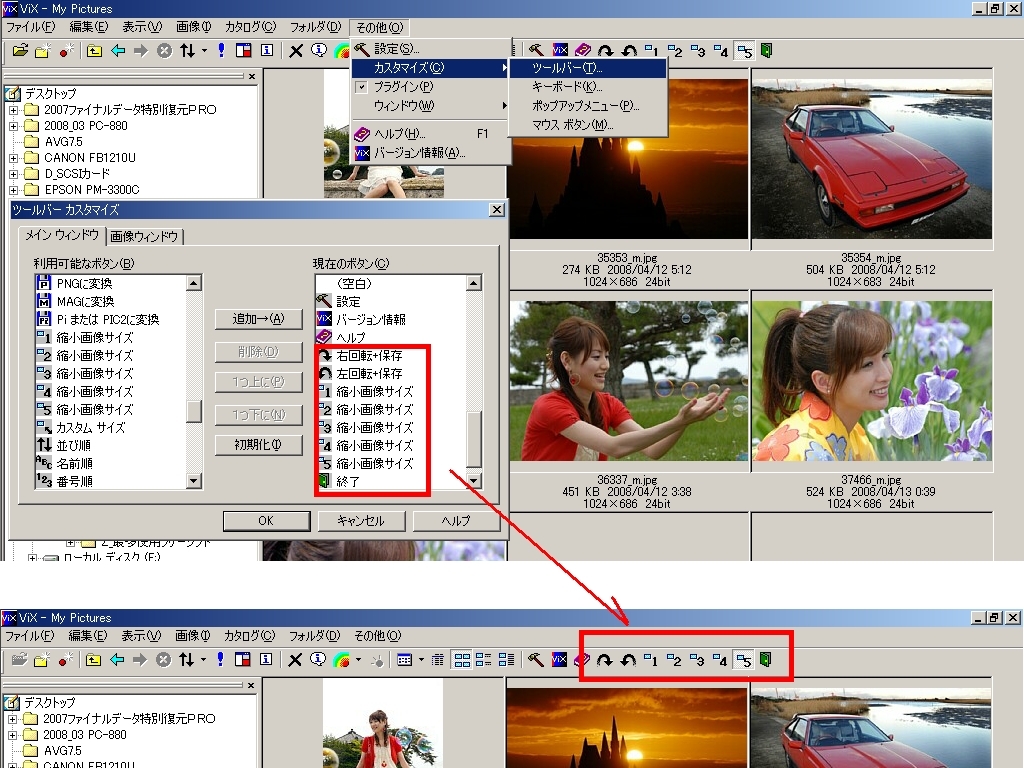The width and height of the screenshot is (1024, 768).
Task: Toggle layout pane icon in upper toolbar
Action: pos(244,51)
